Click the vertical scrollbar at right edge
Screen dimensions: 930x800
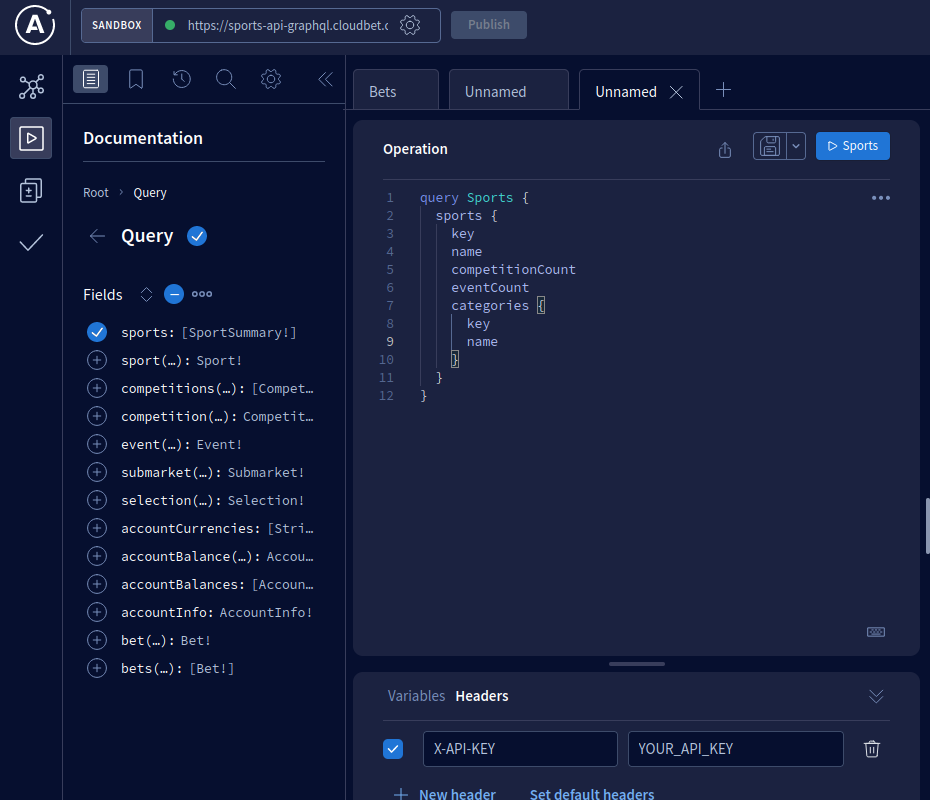click(927, 526)
